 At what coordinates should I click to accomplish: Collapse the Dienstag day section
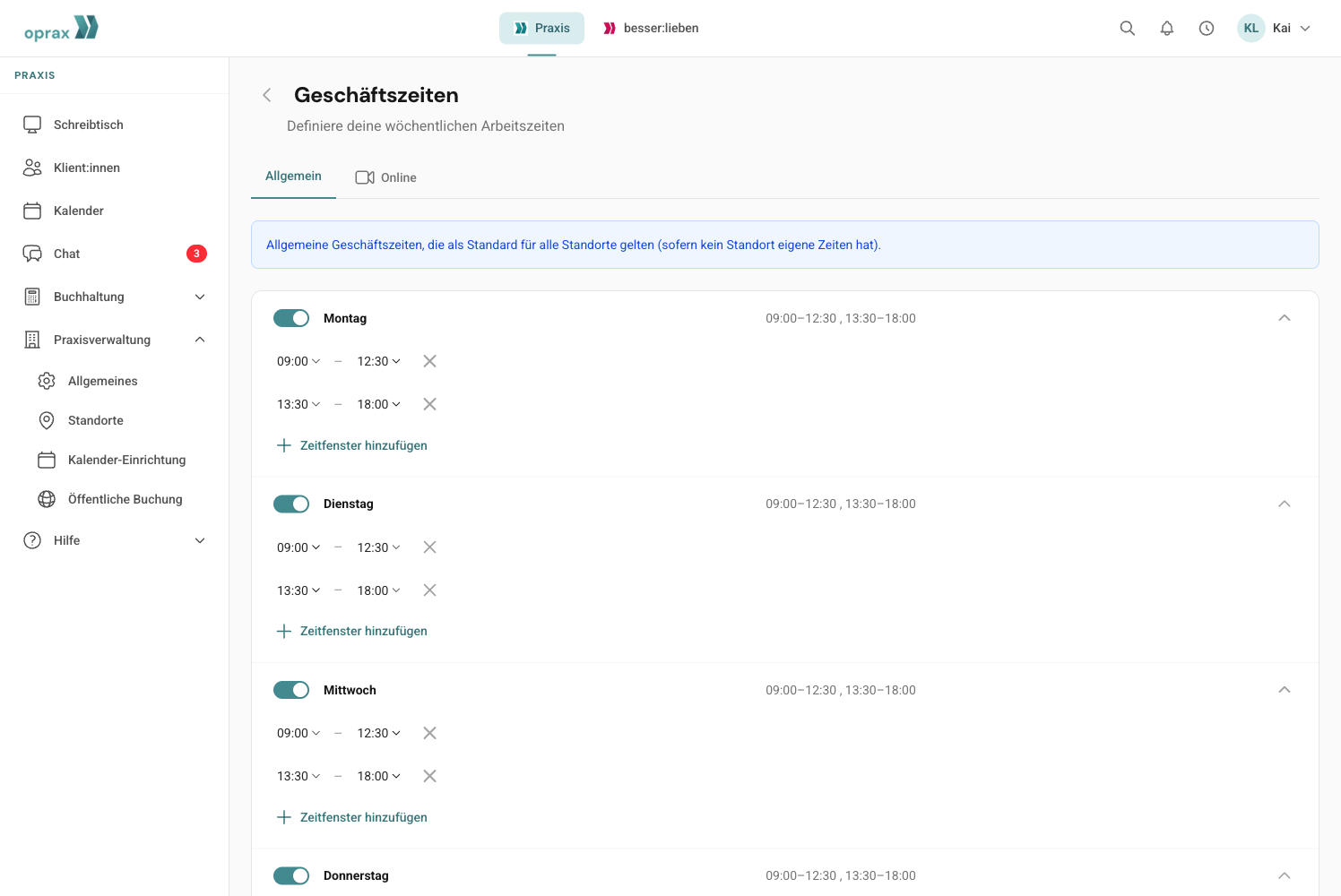tap(1285, 504)
